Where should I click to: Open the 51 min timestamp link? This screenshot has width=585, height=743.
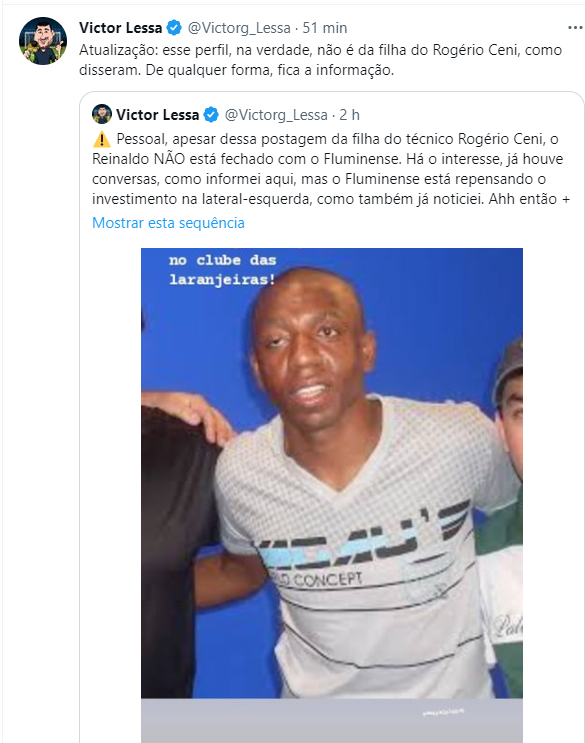(x=325, y=28)
